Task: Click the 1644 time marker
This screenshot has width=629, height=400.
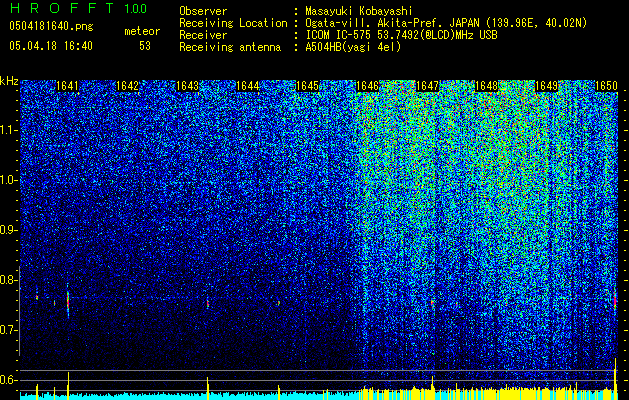Action: 248,86
